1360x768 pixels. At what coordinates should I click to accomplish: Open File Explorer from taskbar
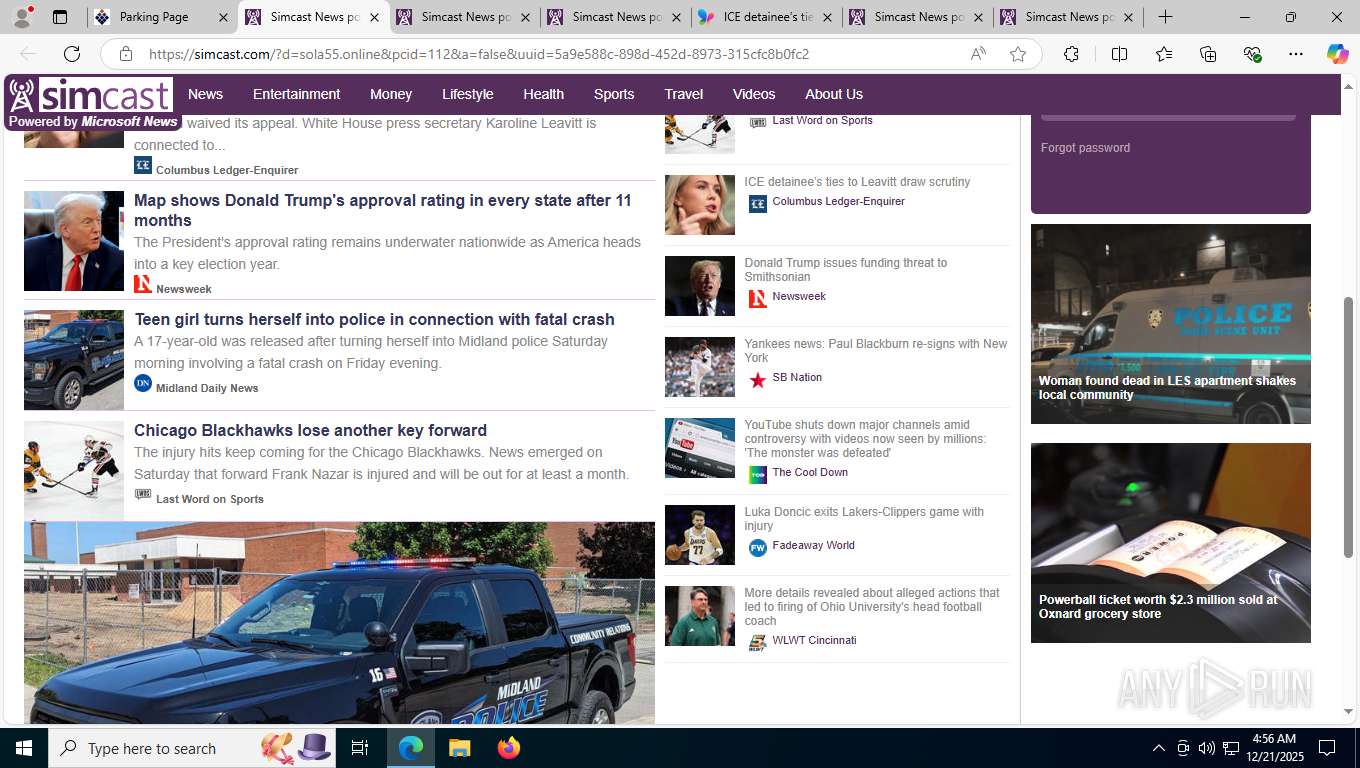tap(459, 748)
